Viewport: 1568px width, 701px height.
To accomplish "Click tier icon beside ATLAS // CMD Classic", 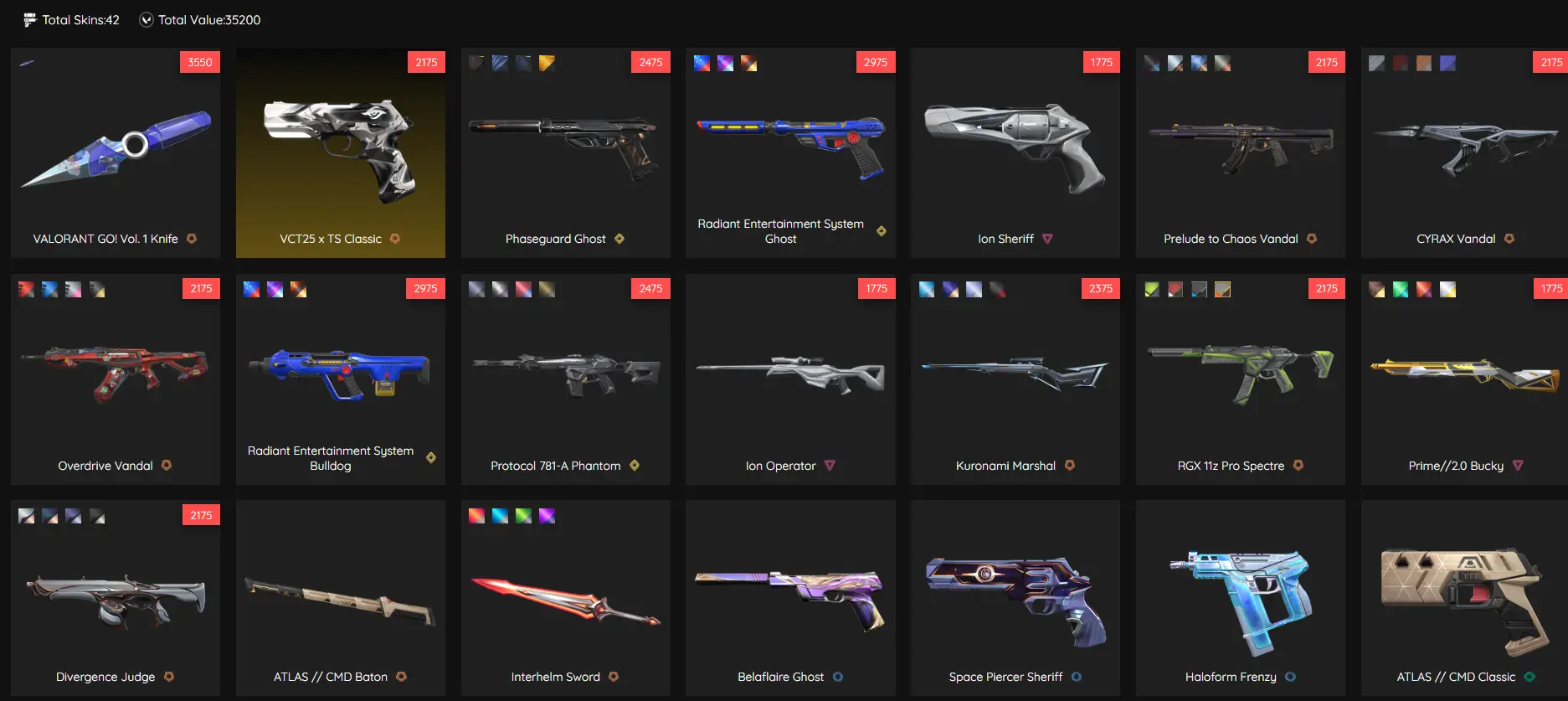I will (x=1529, y=677).
